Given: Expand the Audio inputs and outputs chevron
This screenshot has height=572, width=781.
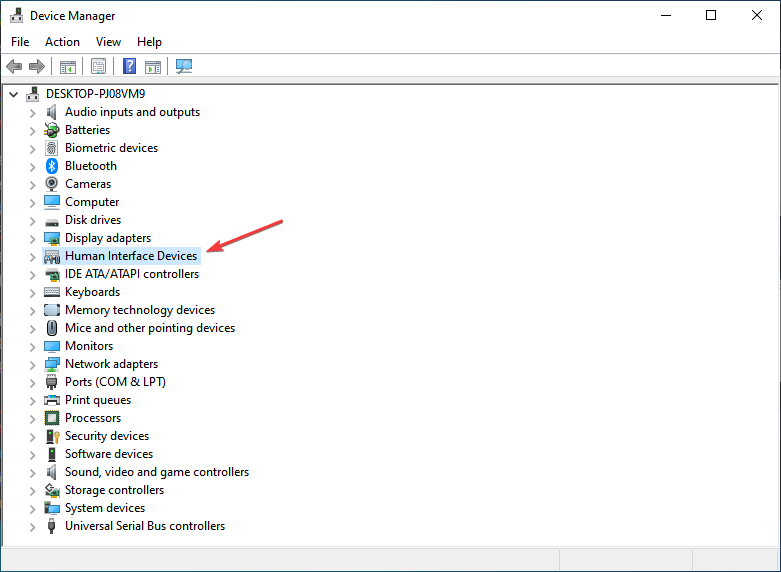Looking at the screenshot, I should (33, 113).
